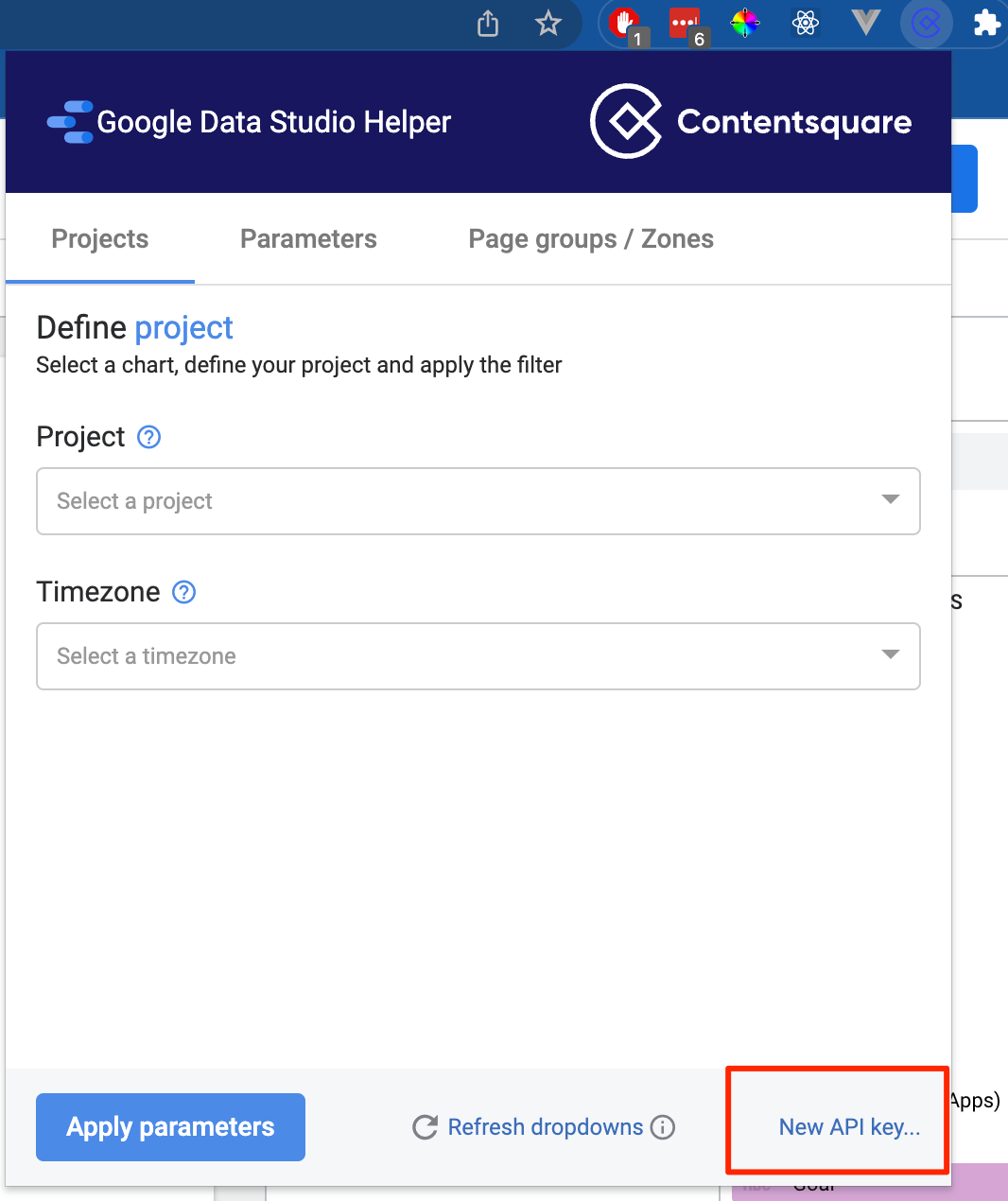Expand the Select a project dropdown
This screenshot has width=1008, height=1201.
(478, 501)
